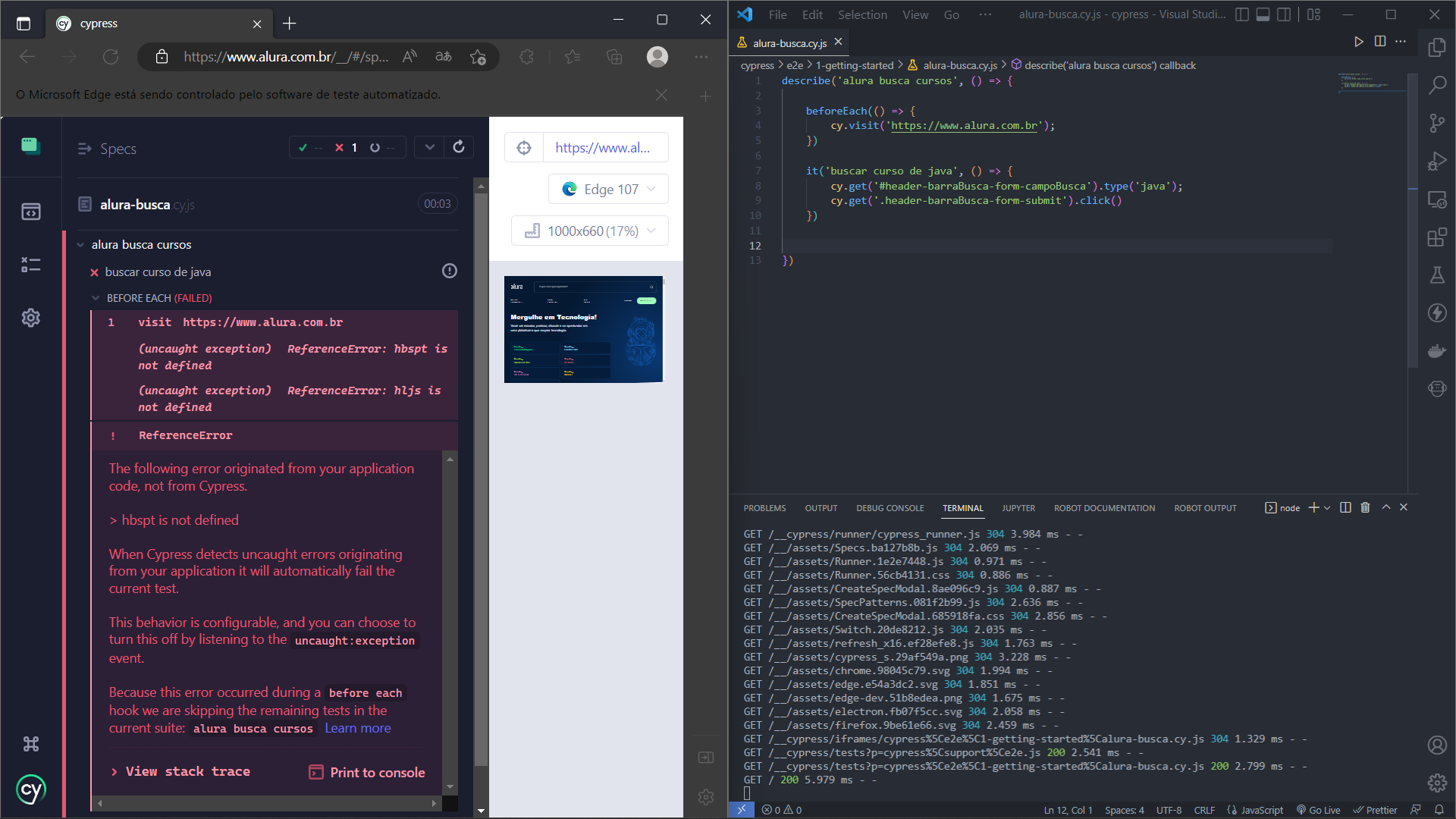This screenshot has height=819, width=1456.
Task: Click error panel horizontal scrollbar
Action: pos(265,802)
